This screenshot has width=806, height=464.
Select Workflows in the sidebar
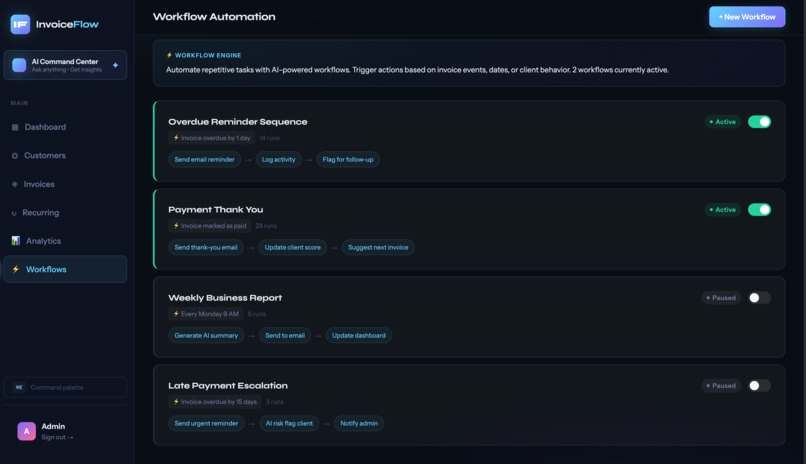(x=65, y=269)
